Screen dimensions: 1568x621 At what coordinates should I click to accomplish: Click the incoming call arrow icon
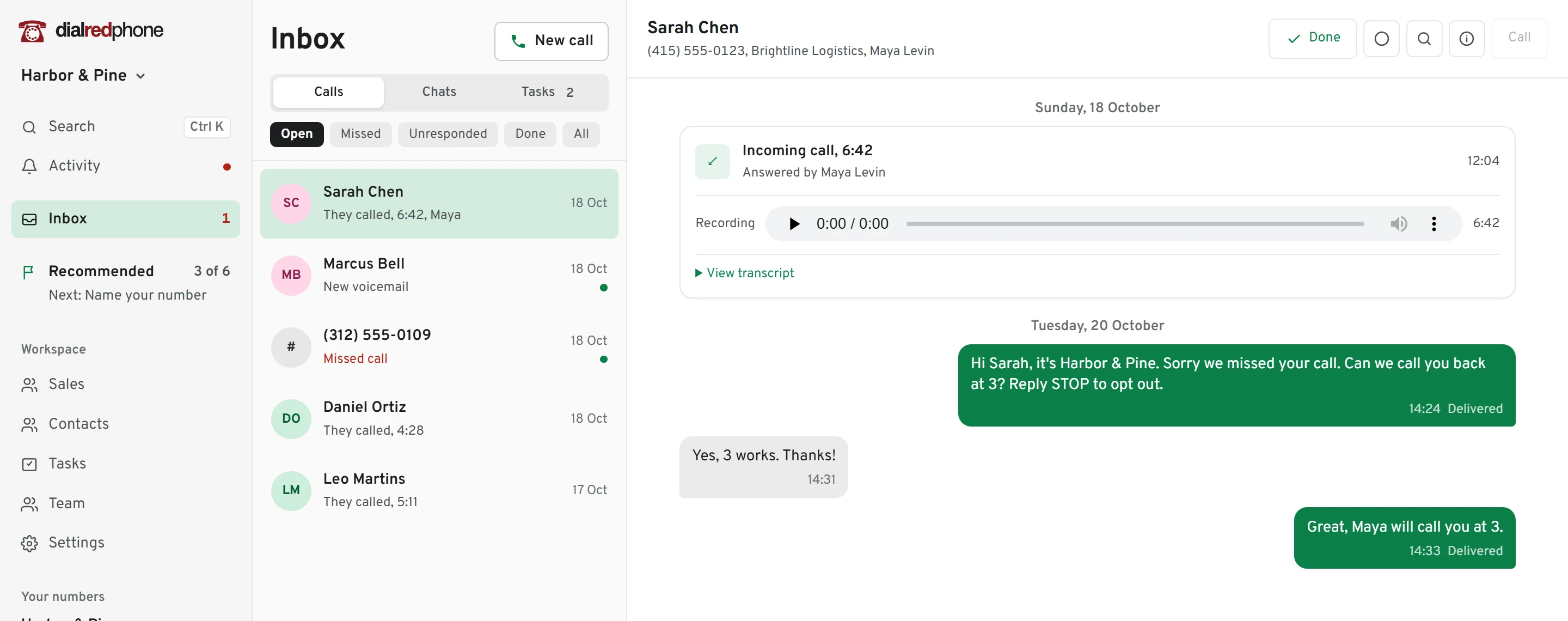point(712,161)
